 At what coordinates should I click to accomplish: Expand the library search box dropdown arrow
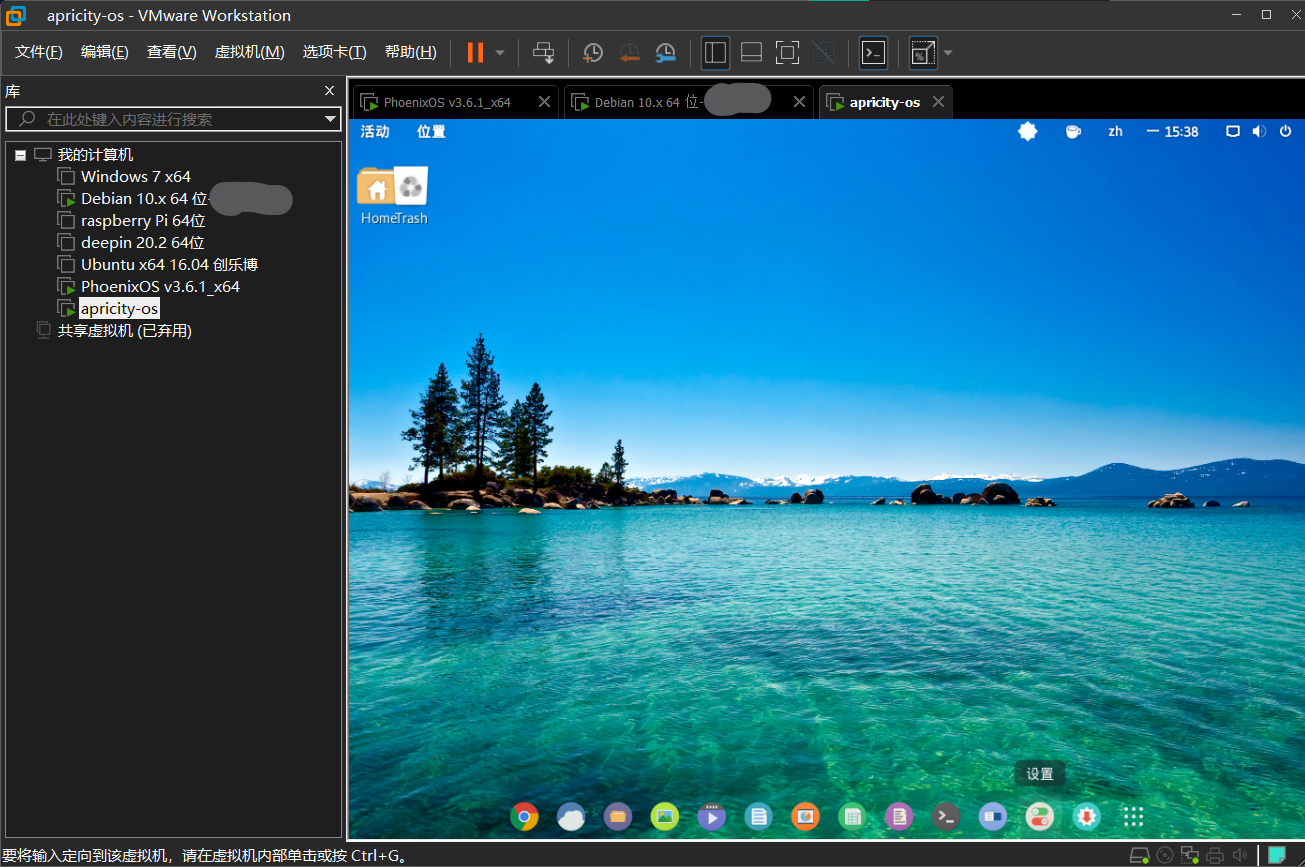click(331, 120)
